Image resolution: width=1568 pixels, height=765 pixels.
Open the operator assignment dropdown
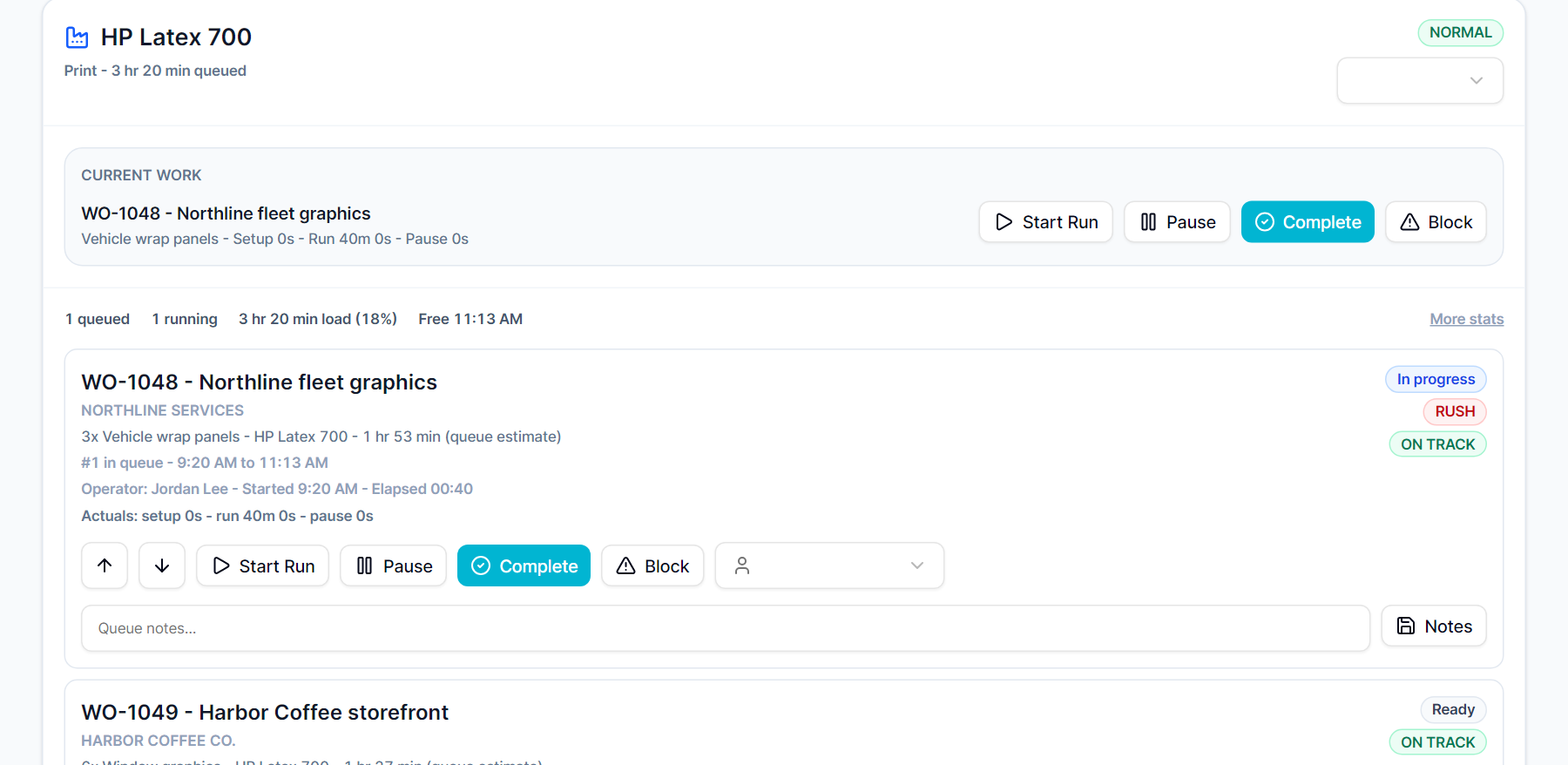tap(829, 565)
